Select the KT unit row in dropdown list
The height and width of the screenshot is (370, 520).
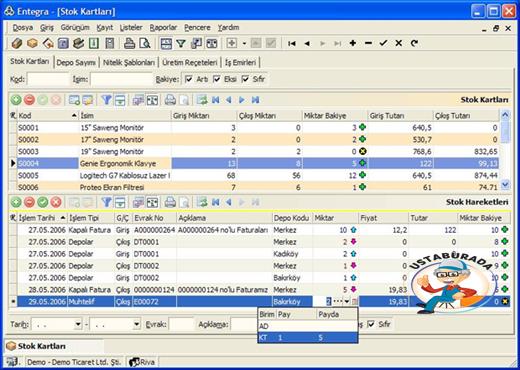[308, 338]
